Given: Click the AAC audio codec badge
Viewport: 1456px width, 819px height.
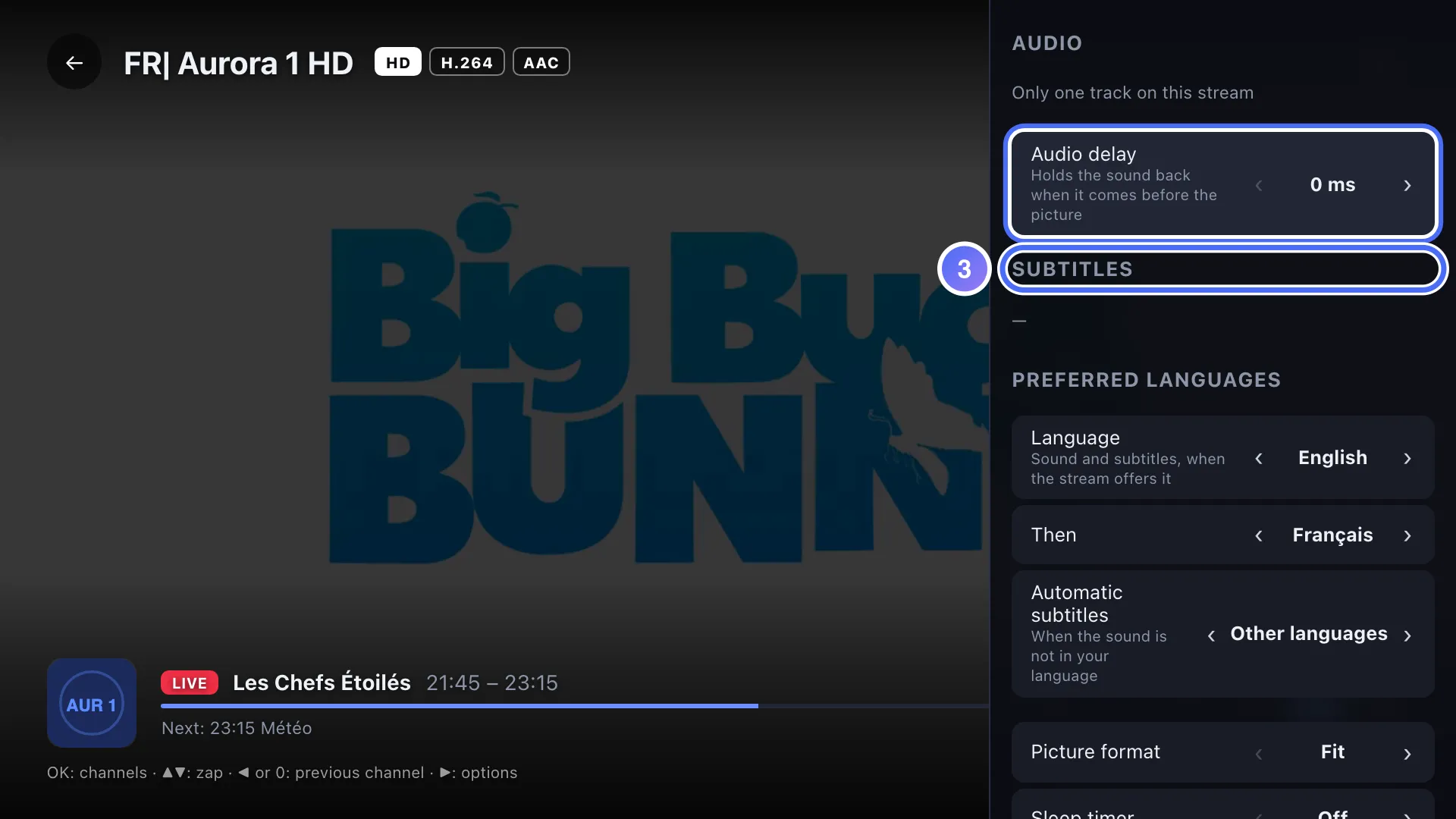Looking at the screenshot, I should (541, 62).
